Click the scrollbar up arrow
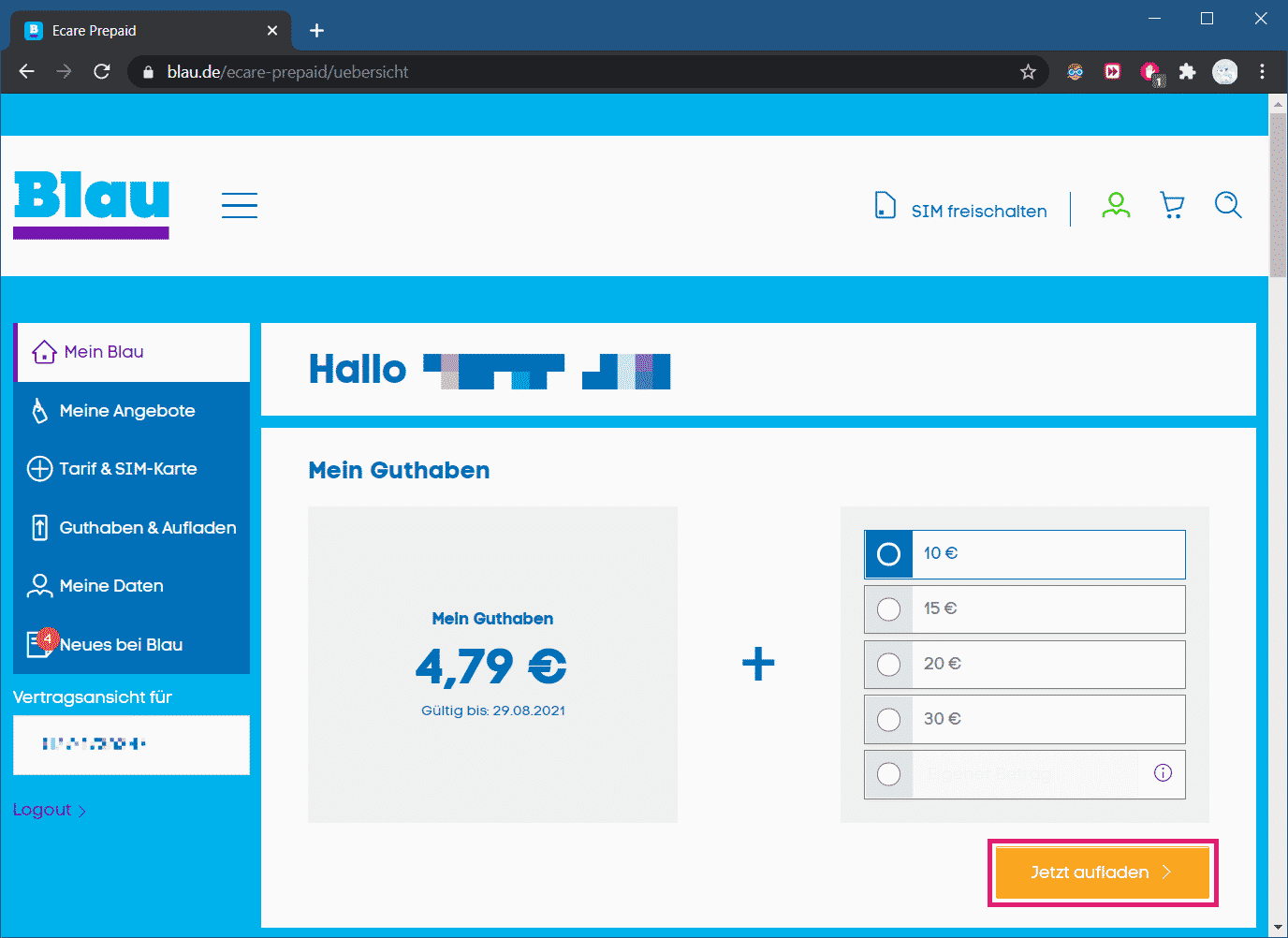 pos(1278,103)
